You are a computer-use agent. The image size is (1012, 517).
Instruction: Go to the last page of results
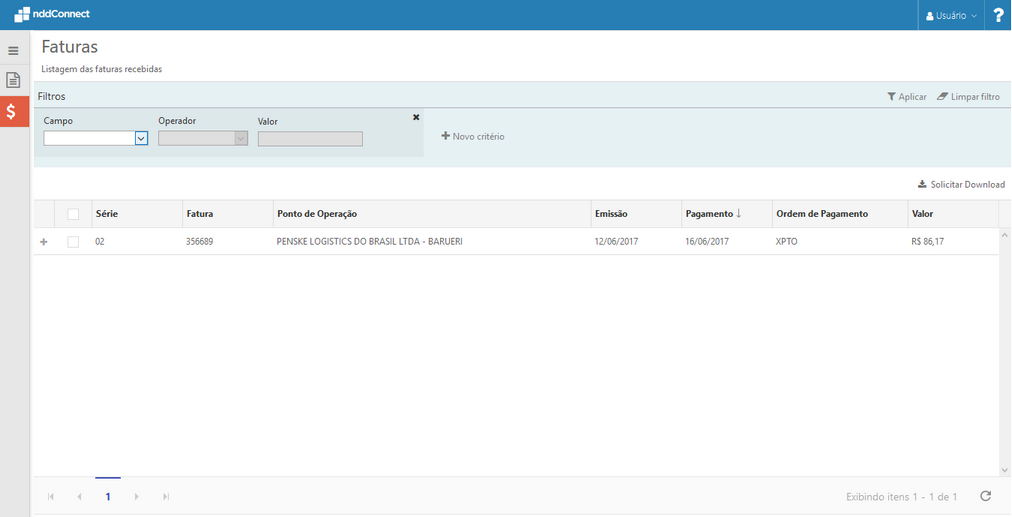coord(166,497)
